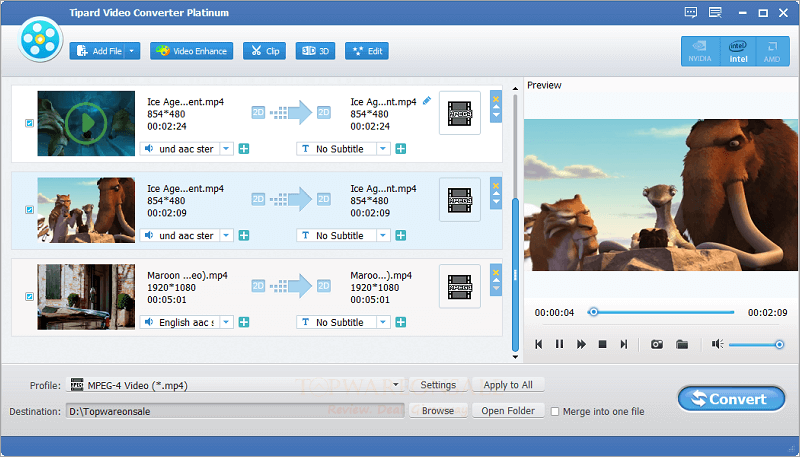Image resolution: width=800 pixels, height=457 pixels.
Task: Uncheck the Maroon file checkbox
Action: (30, 296)
